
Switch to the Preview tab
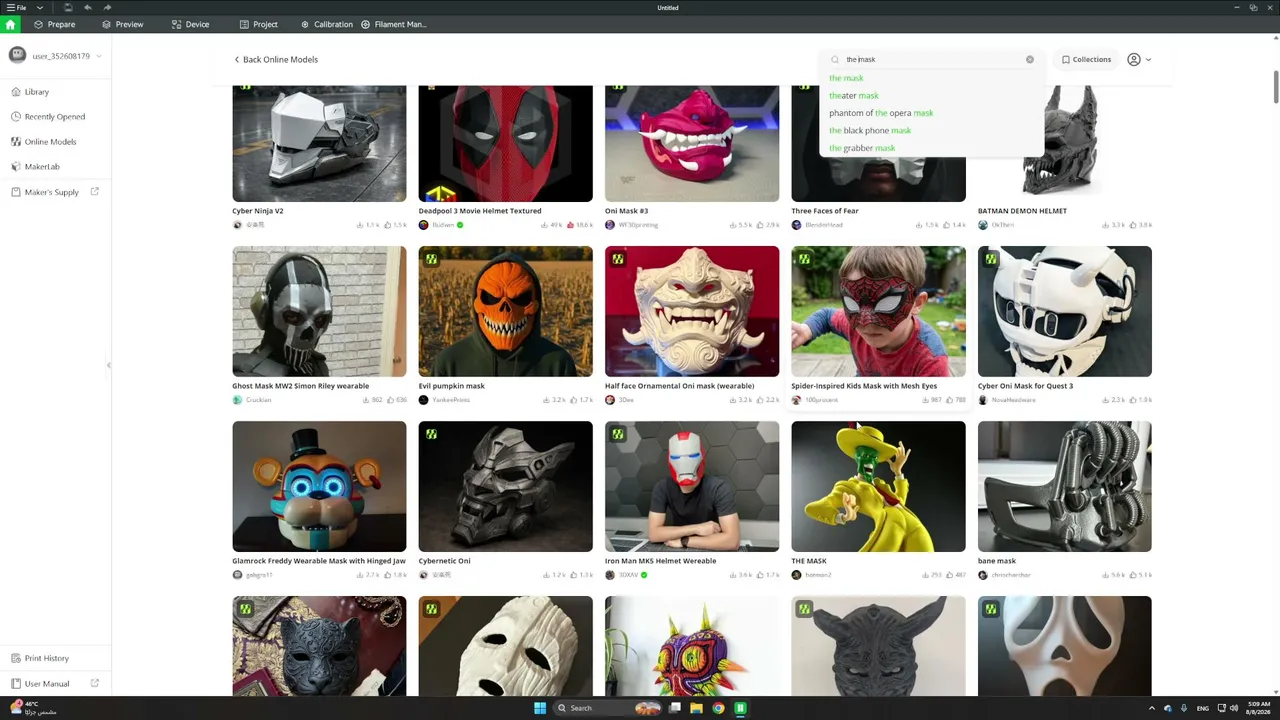click(x=122, y=24)
